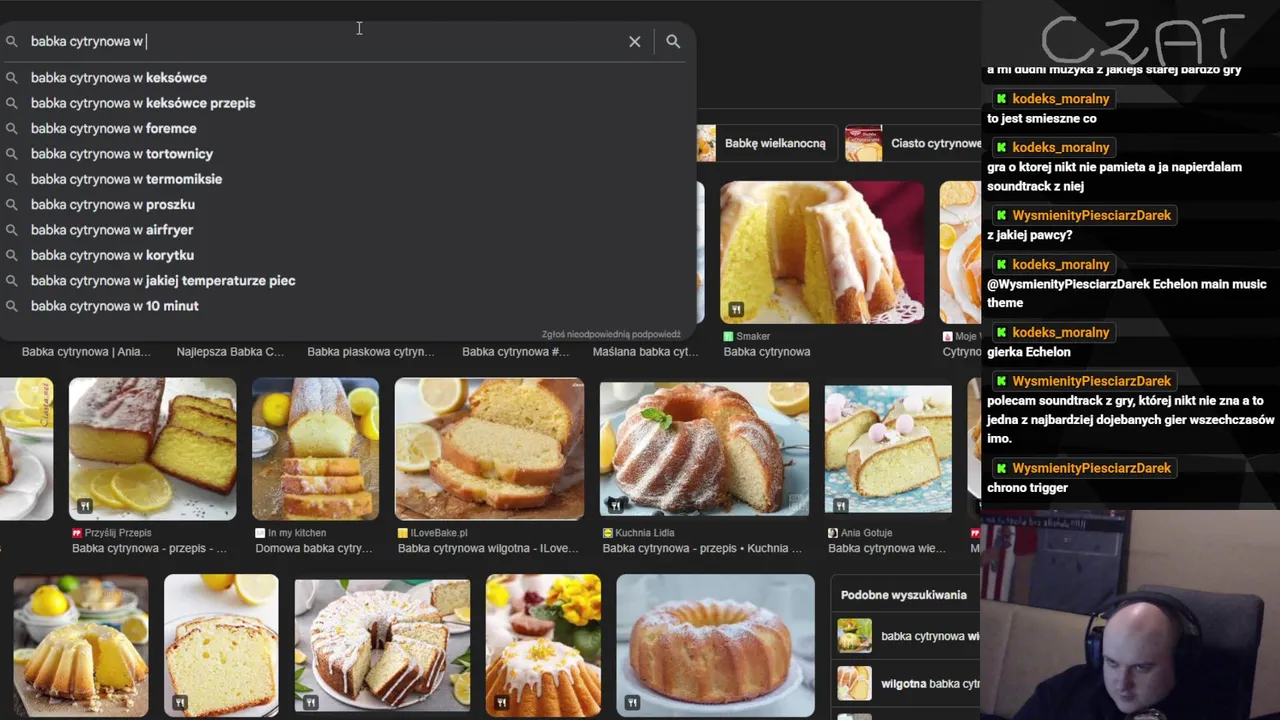Click recipe icon on Ania Gotuje image
1280x720 pixels.
[840, 506]
